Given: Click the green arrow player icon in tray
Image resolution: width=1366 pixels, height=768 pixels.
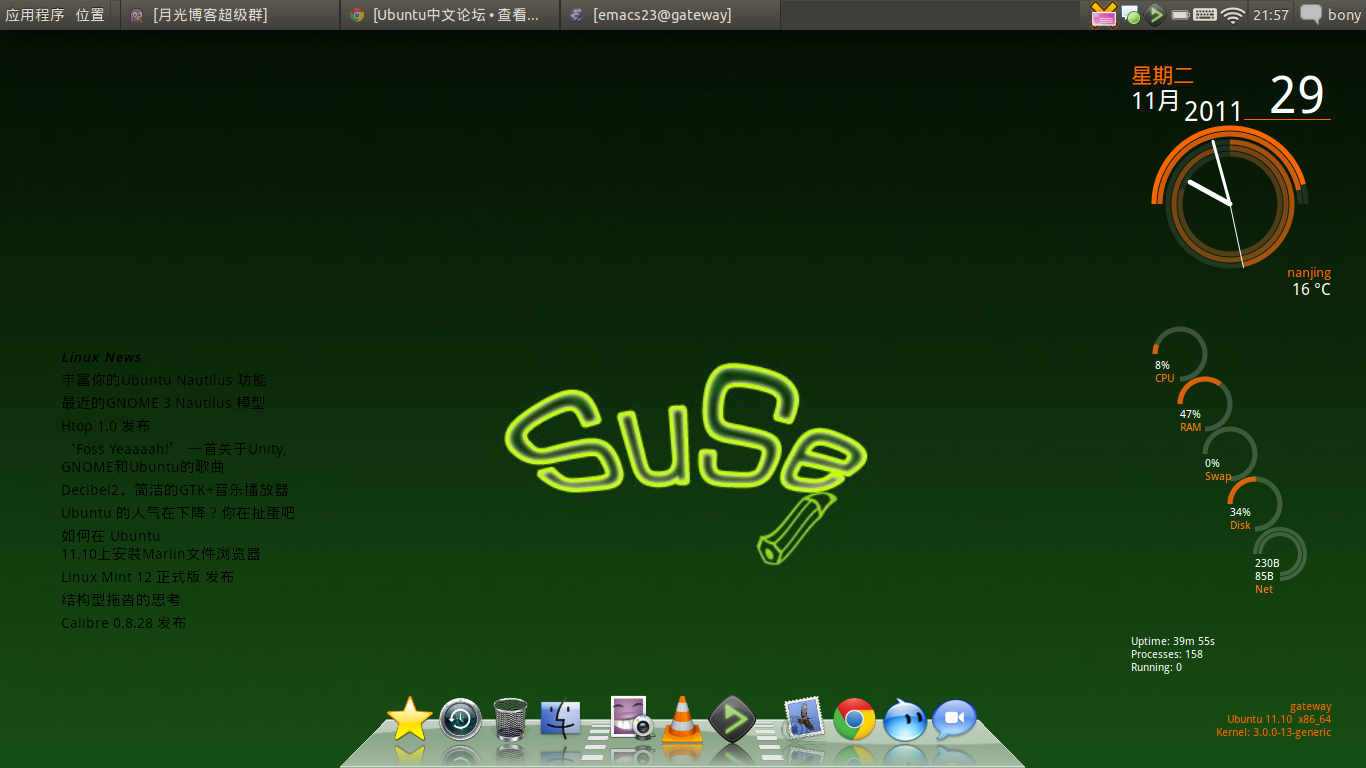Looking at the screenshot, I should click(x=1156, y=14).
